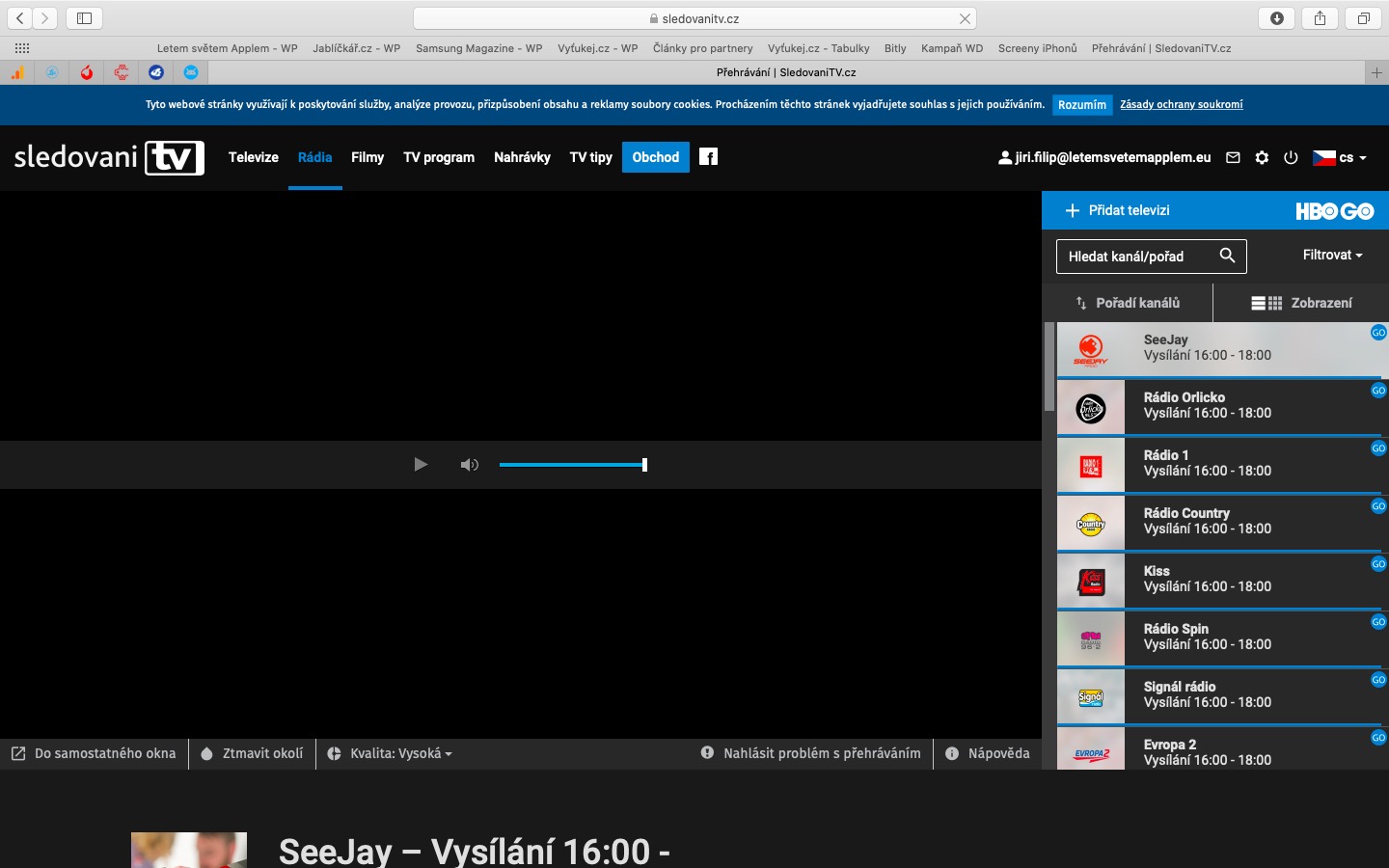Image resolution: width=1389 pixels, height=868 pixels.
Task: Switch to the Přehrávání | SledovaniTV.cz tab
Action: [786, 72]
